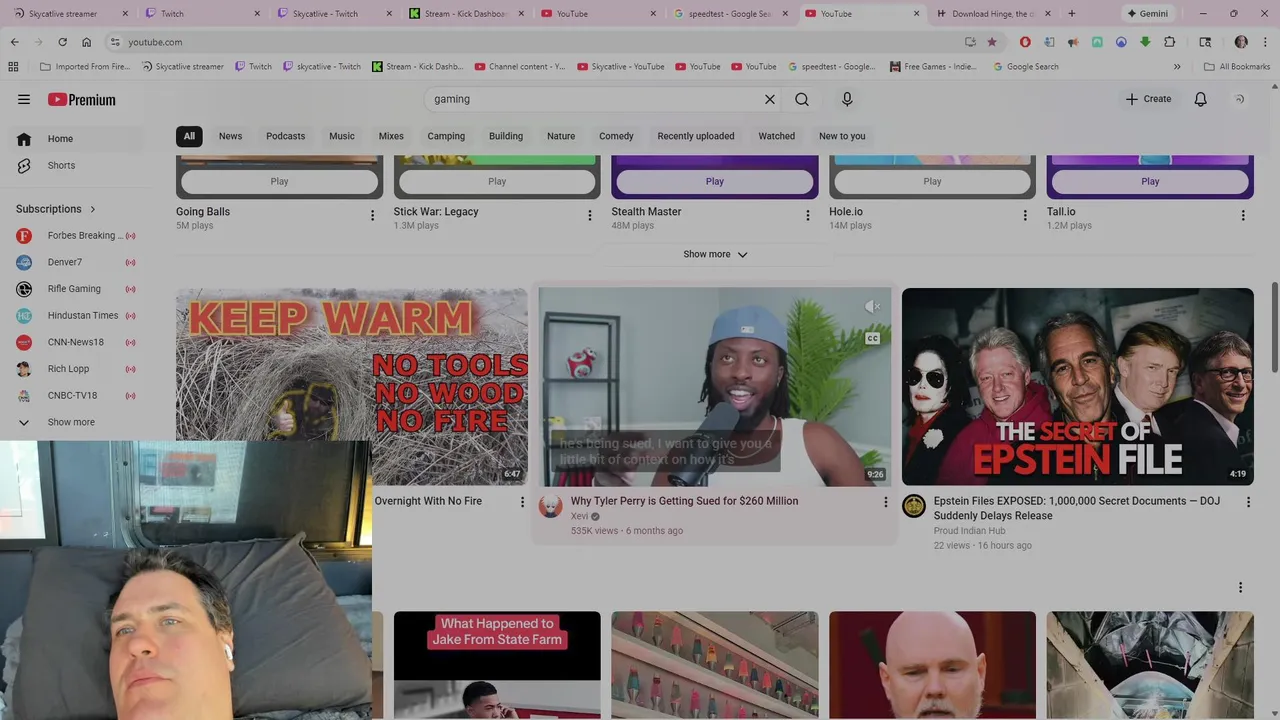Select the New to you chip
1280x720 pixels.
(x=842, y=136)
